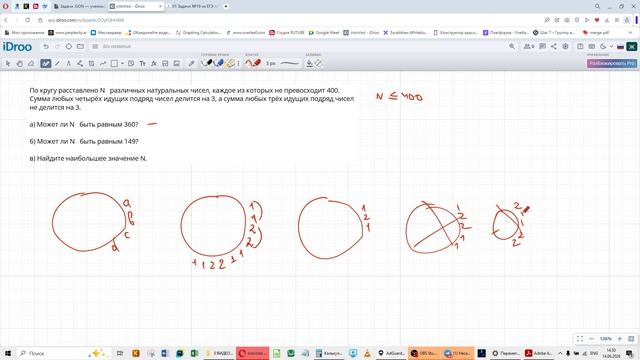Share the board
Screen dimensions: 640x360
click(553, 47)
